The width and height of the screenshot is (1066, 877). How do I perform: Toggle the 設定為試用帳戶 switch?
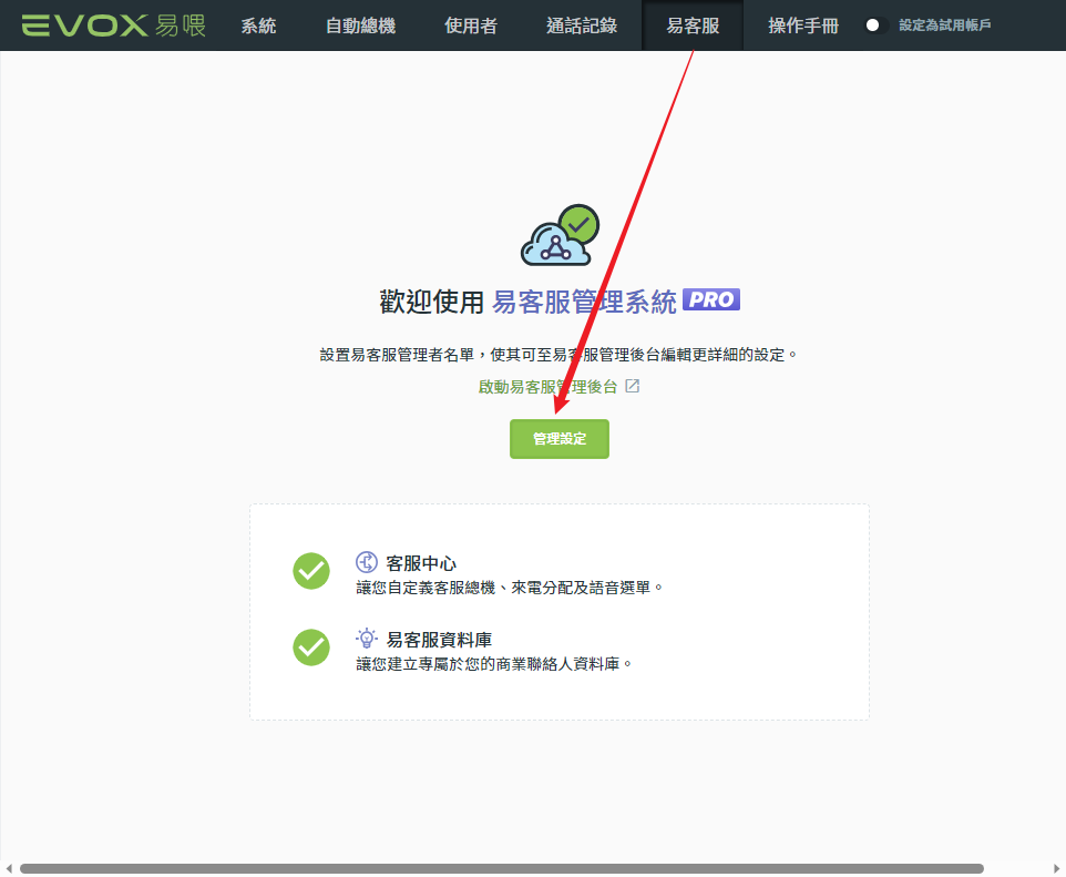(x=874, y=25)
